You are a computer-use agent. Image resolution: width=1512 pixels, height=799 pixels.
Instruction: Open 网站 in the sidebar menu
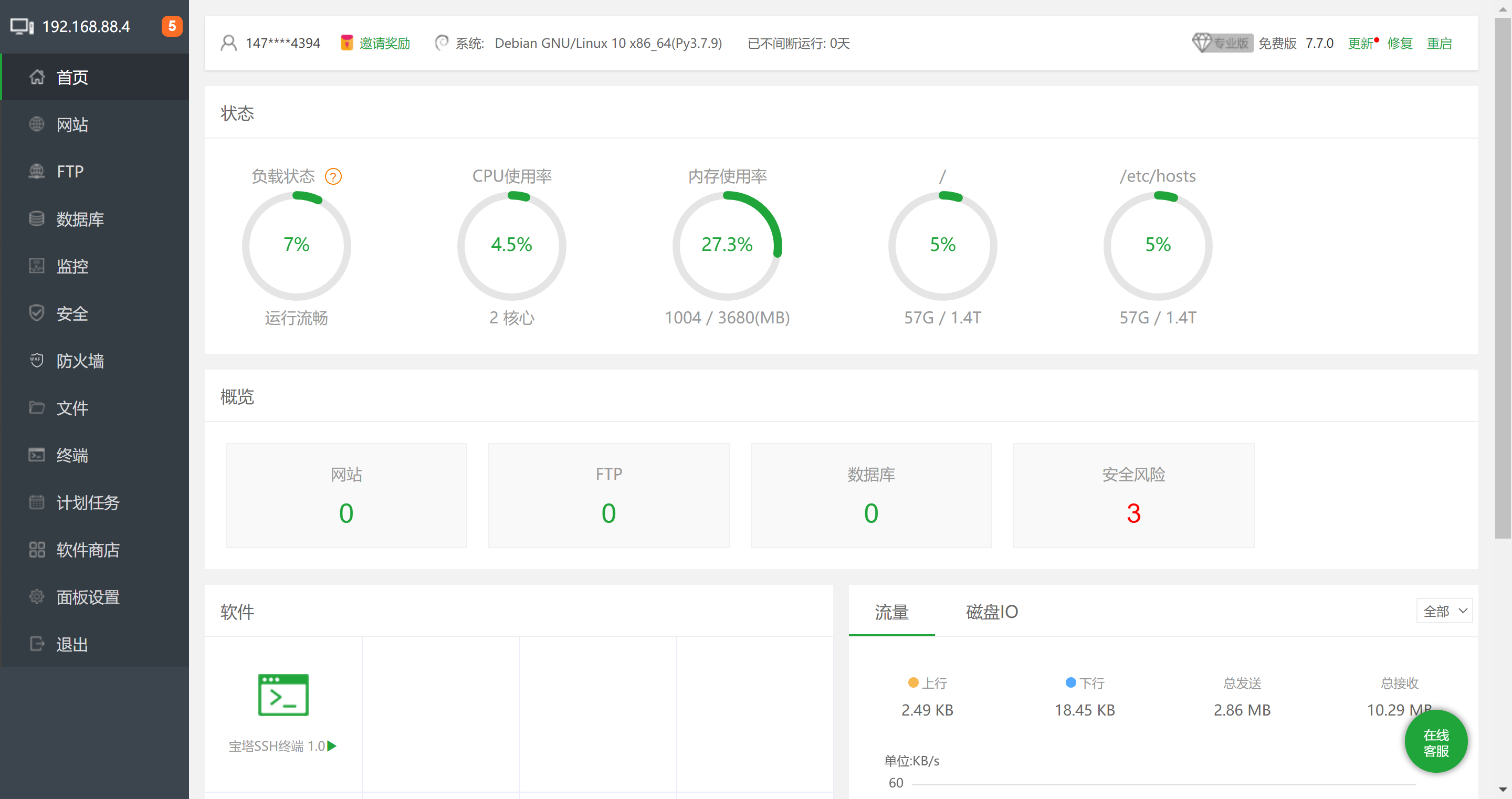94,124
